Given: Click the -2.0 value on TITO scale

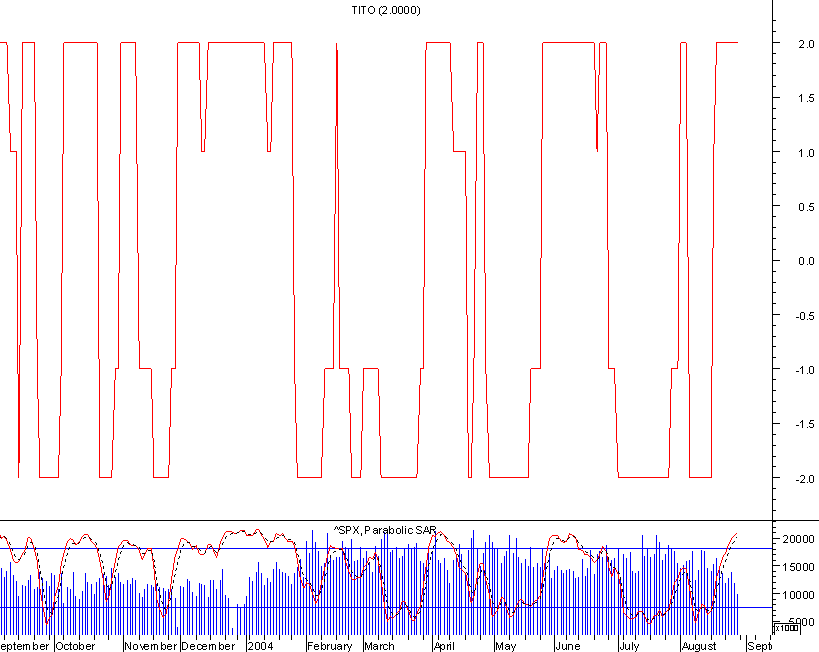Looking at the screenshot, I should point(804,479).
